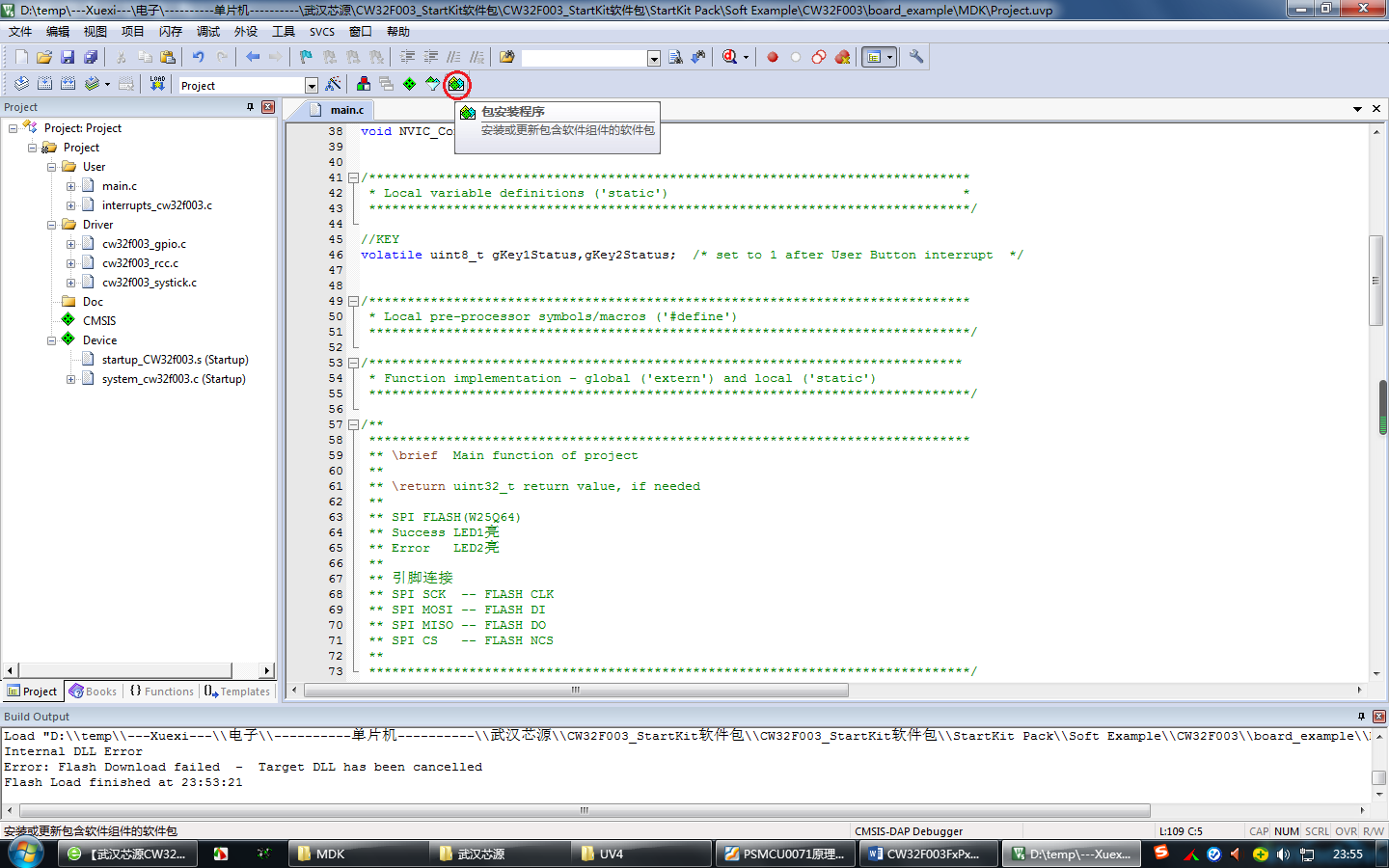The image size is (1389, 868).
Task: Open the 文件 menu
Action: point(20,32)
